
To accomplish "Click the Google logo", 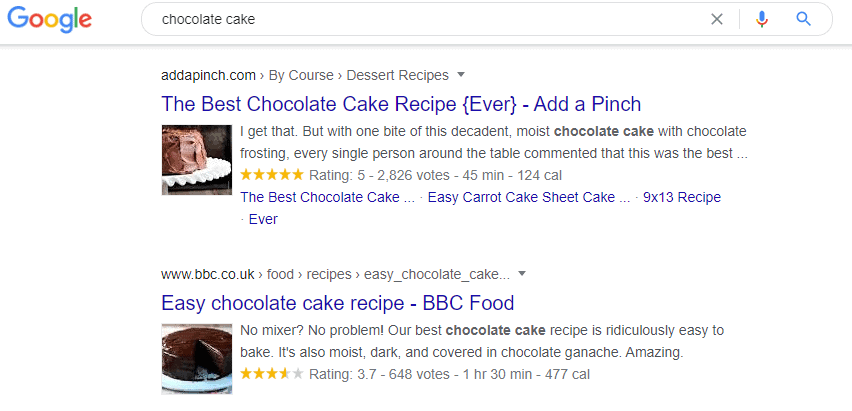I will (x=49, y=20).
